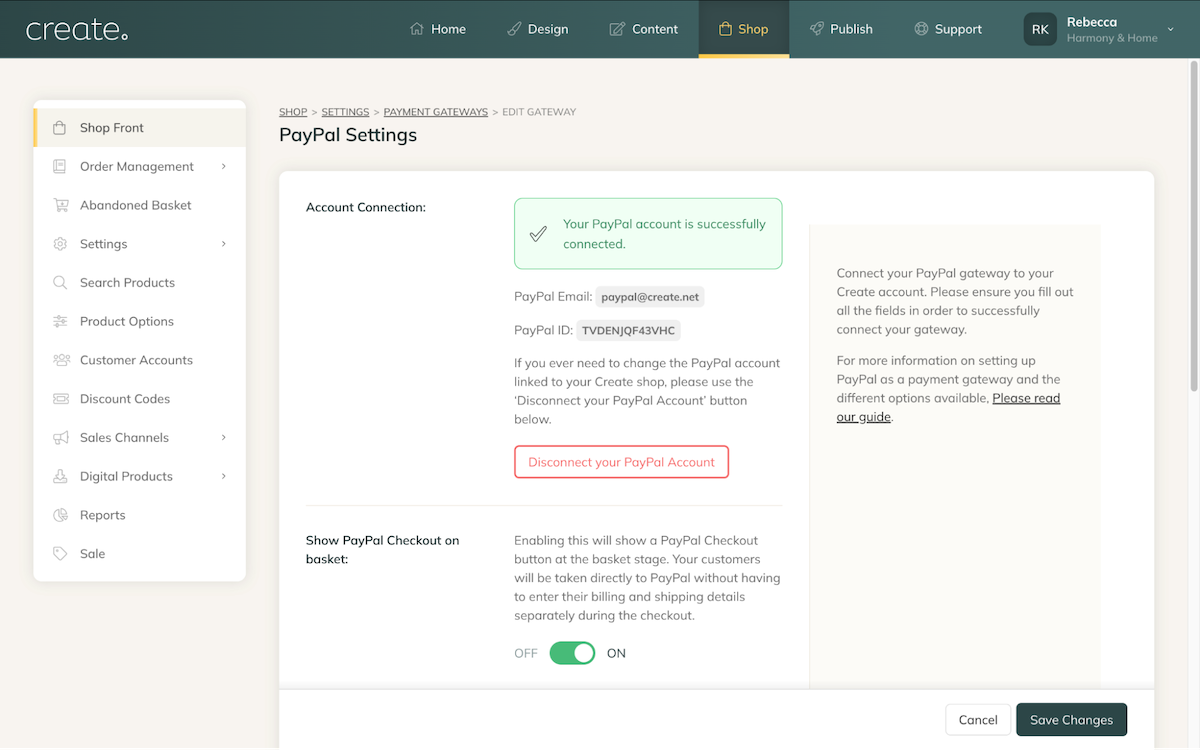Click the Harmony & Home site name
This screenshot has height=750, width=1200.
click(1112, 38)
